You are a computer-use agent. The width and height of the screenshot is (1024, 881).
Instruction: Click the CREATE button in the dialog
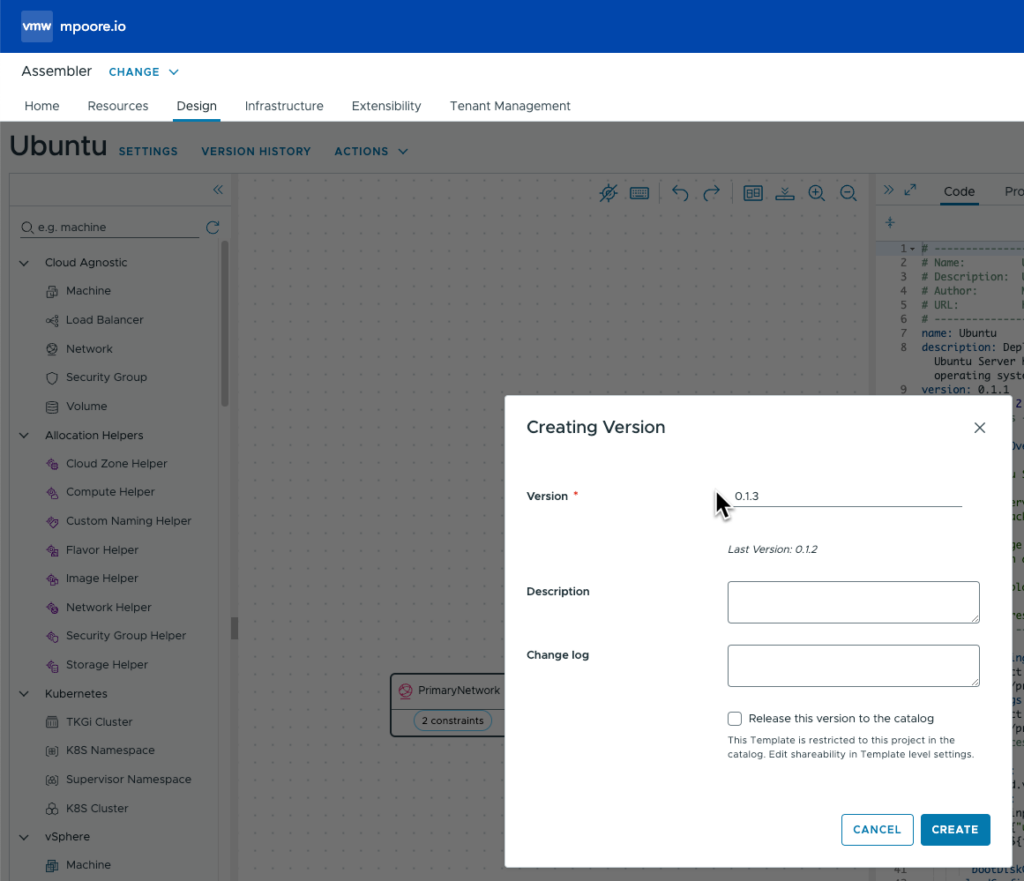coord(955,829)
